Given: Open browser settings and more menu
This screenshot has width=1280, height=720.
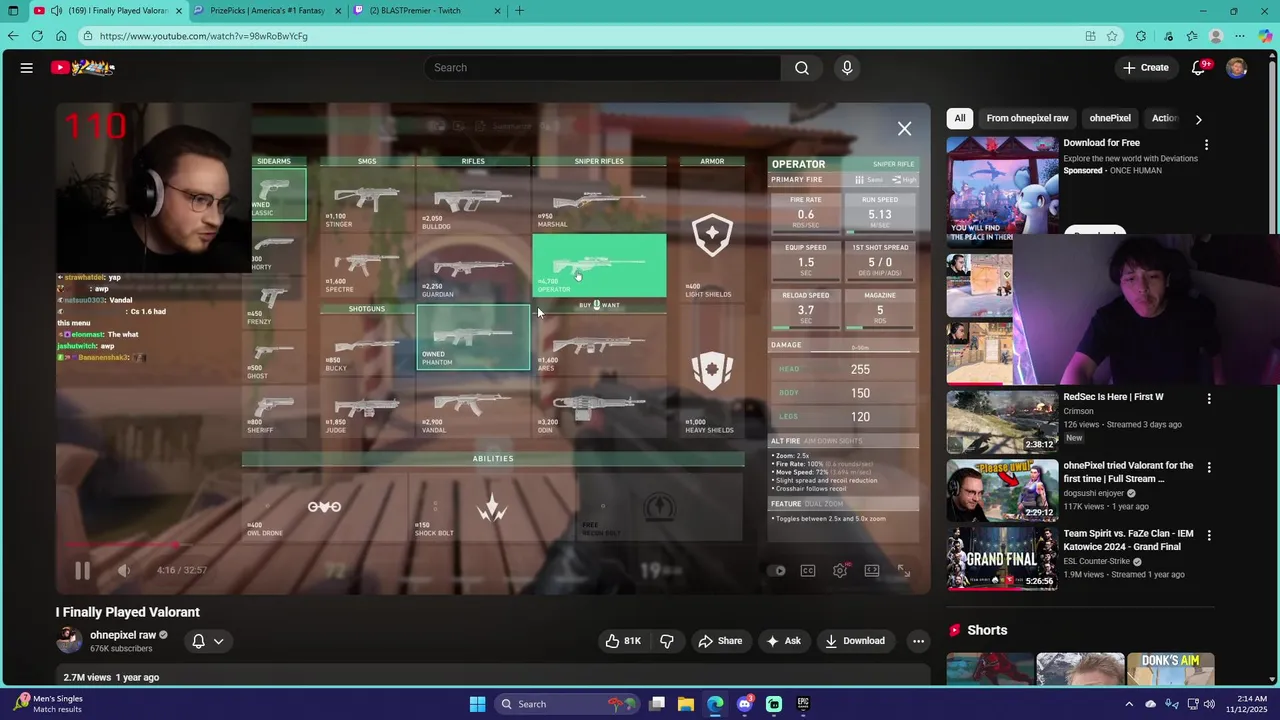Looking at the screenshot, I should [x=1240, y=36].
